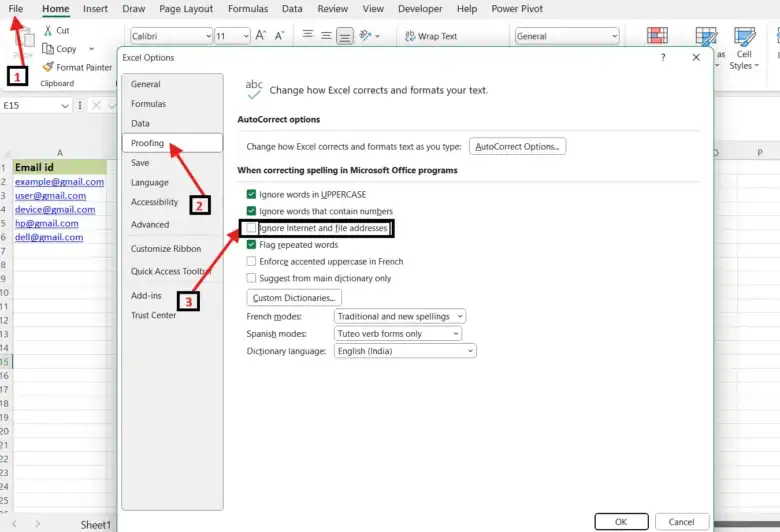Select Save category in Options

click(x=172, y=163)
